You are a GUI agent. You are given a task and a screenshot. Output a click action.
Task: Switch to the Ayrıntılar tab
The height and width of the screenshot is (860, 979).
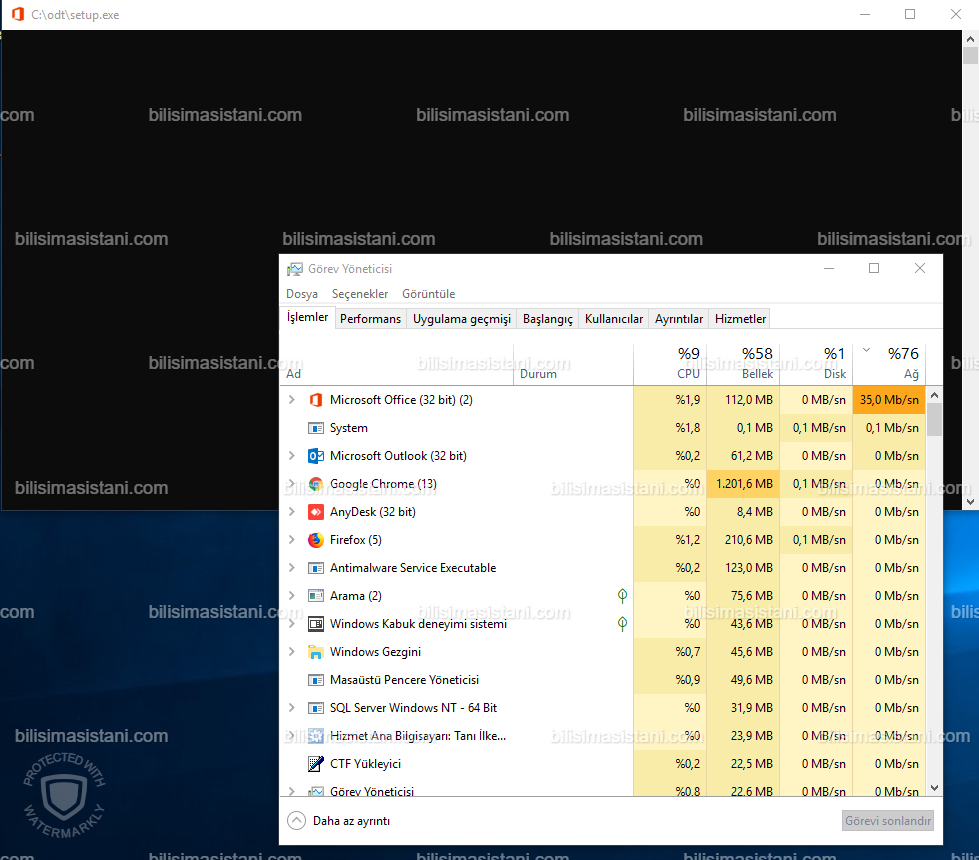[679, 319]
